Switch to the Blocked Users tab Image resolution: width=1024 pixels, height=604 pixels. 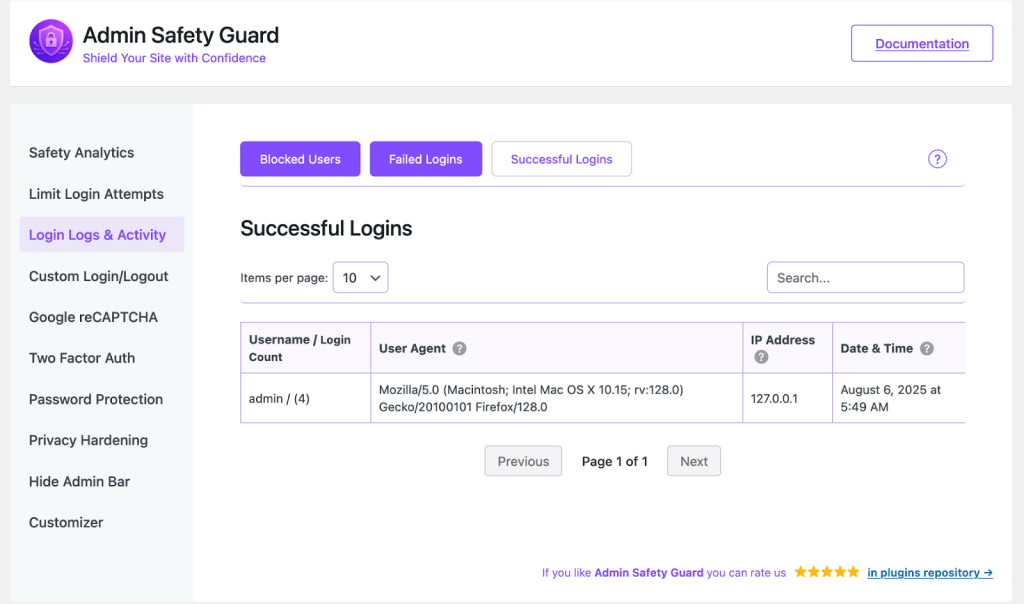(x=300, y=159)
